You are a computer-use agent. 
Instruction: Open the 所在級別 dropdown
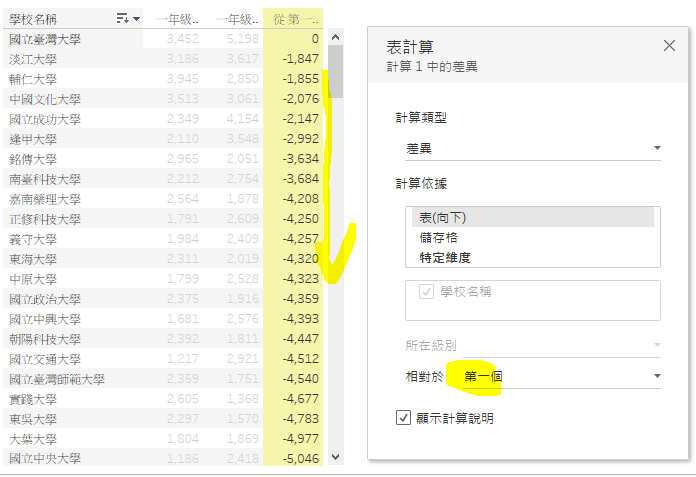(x=562, y=345)
